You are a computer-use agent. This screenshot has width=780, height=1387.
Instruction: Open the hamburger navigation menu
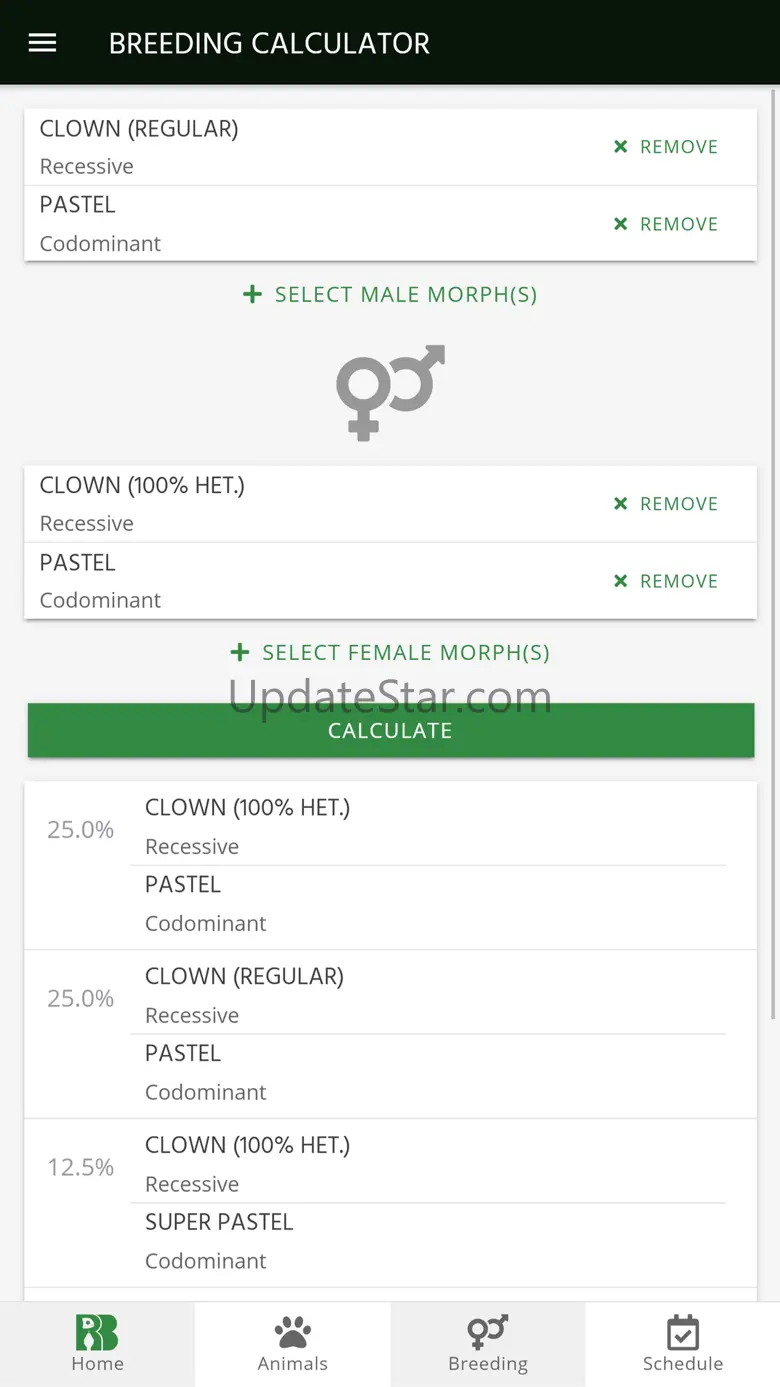pyautogui.click(x=42, y=43)
